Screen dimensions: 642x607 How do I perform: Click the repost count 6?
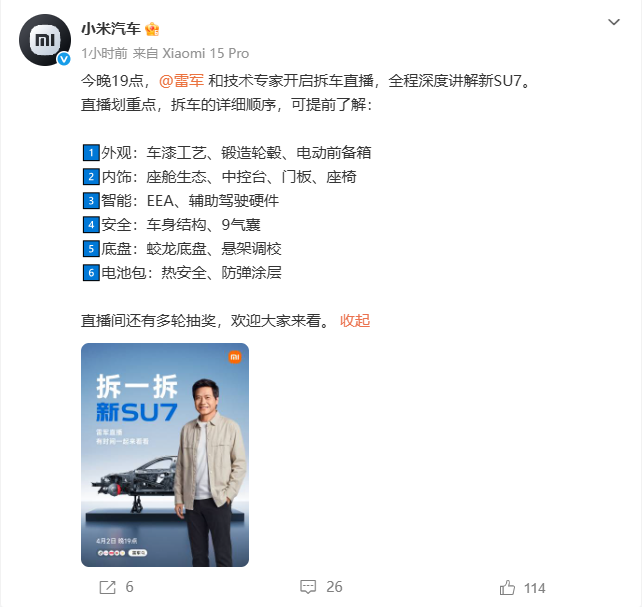point(129,587)
